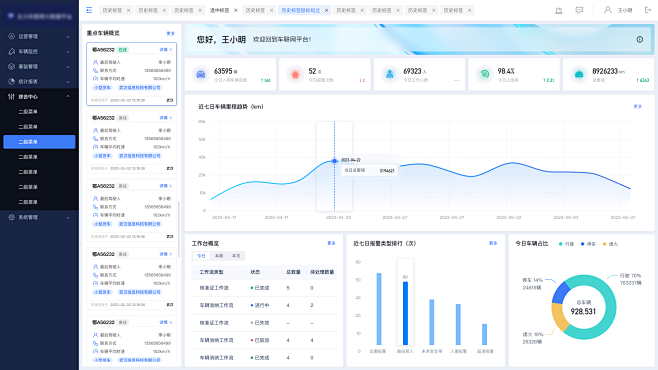The image size is (658, 370).
Task: Click the red alarm icon on 52 card
Action: pyautogui.click(x=295, y=74)
